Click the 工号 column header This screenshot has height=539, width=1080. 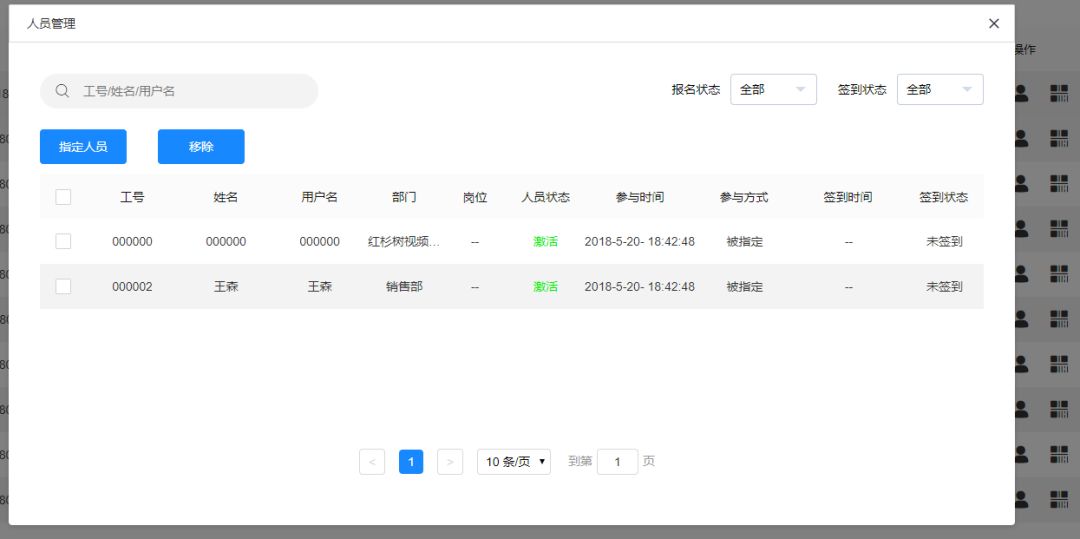tap(132, 197)
